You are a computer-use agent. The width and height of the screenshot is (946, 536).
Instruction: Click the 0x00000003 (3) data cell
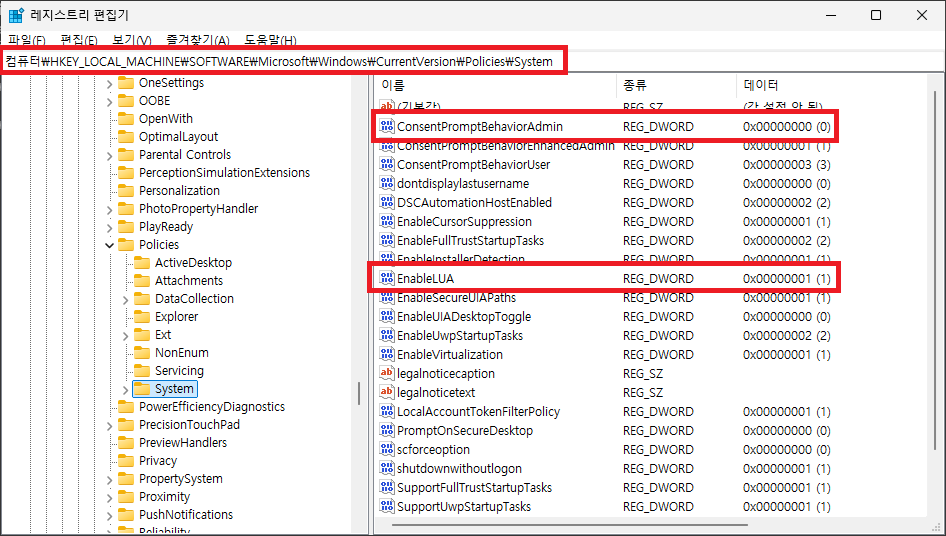(x=787, y=164)
